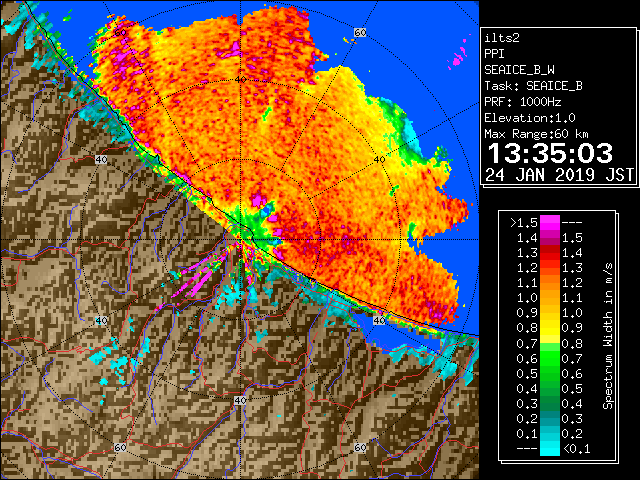Select the "PPI" scan type label
640x480 pixels.
point(494,54)
